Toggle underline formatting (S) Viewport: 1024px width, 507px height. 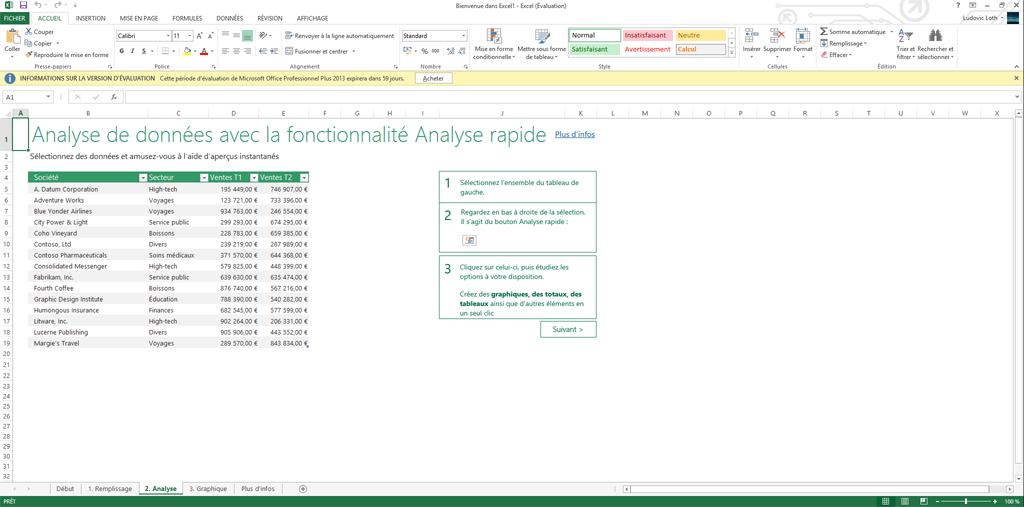point(142,51)
